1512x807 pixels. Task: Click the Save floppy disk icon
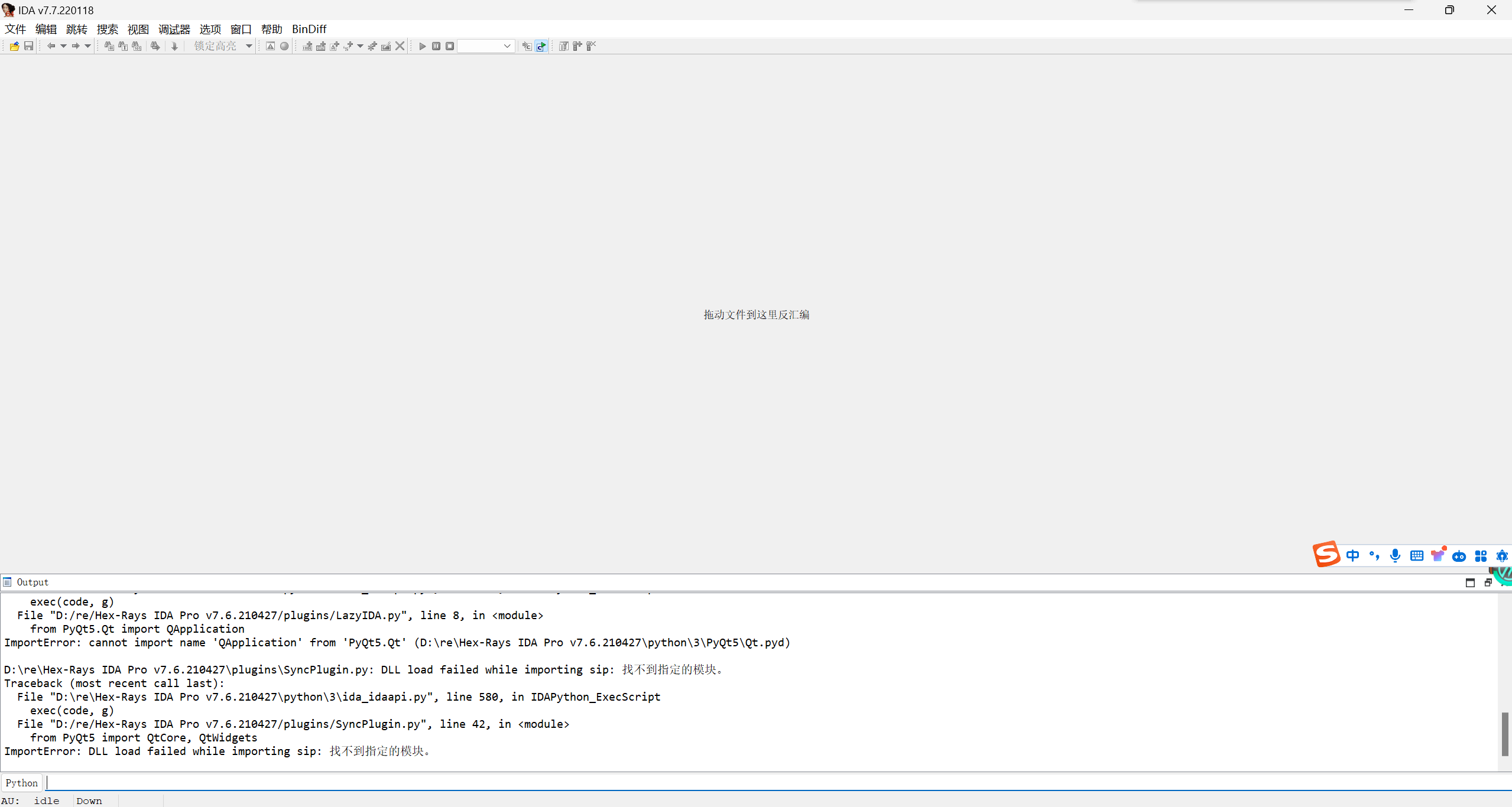(x=28, y=46)
